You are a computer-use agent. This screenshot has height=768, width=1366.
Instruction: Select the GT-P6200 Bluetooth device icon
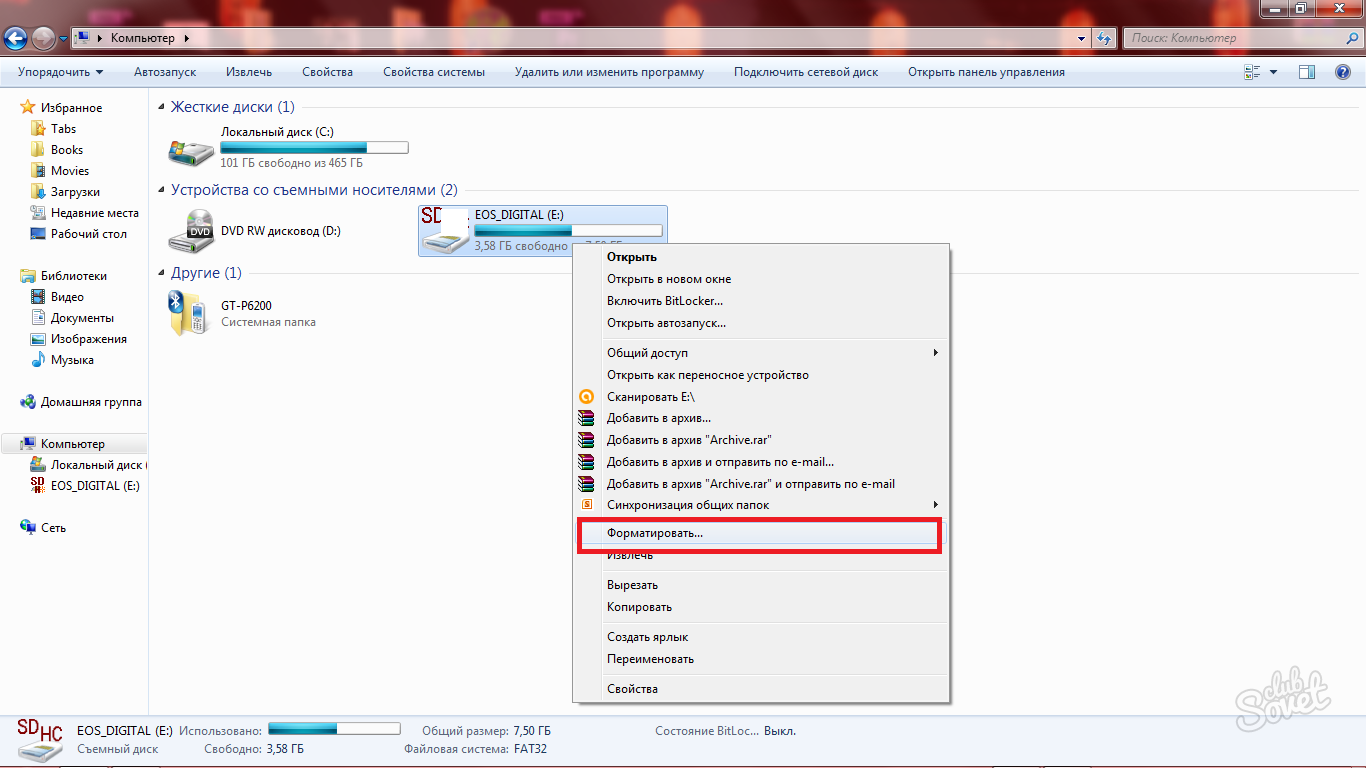188,313
